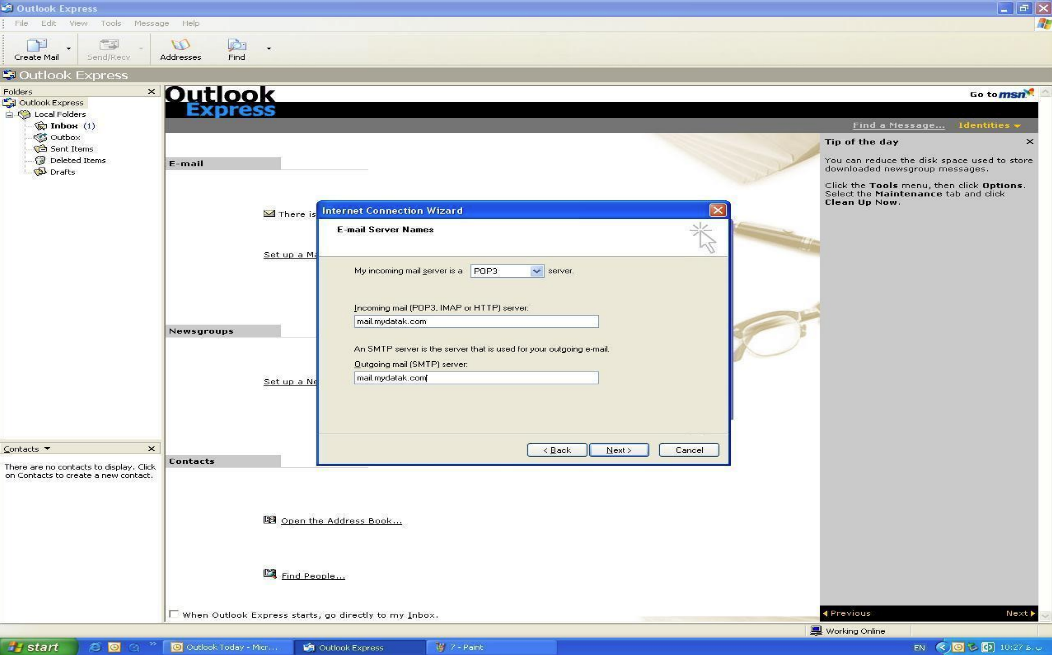This screenshot has height=655, width=1052.
Task: Click the Outlook Express banner bar icon
Action: point(9,75)
